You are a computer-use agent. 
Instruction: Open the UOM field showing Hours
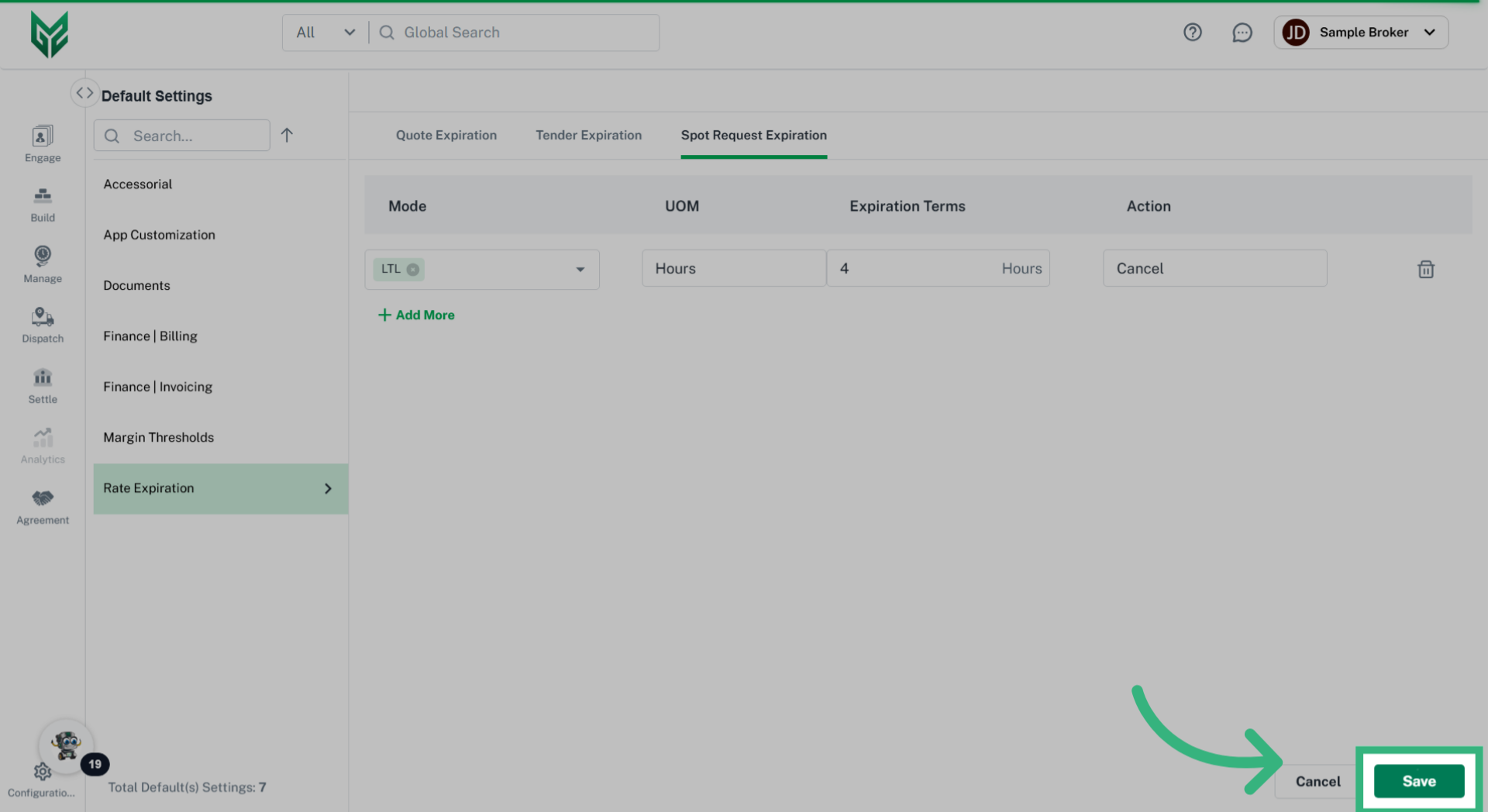coord(734,268)
